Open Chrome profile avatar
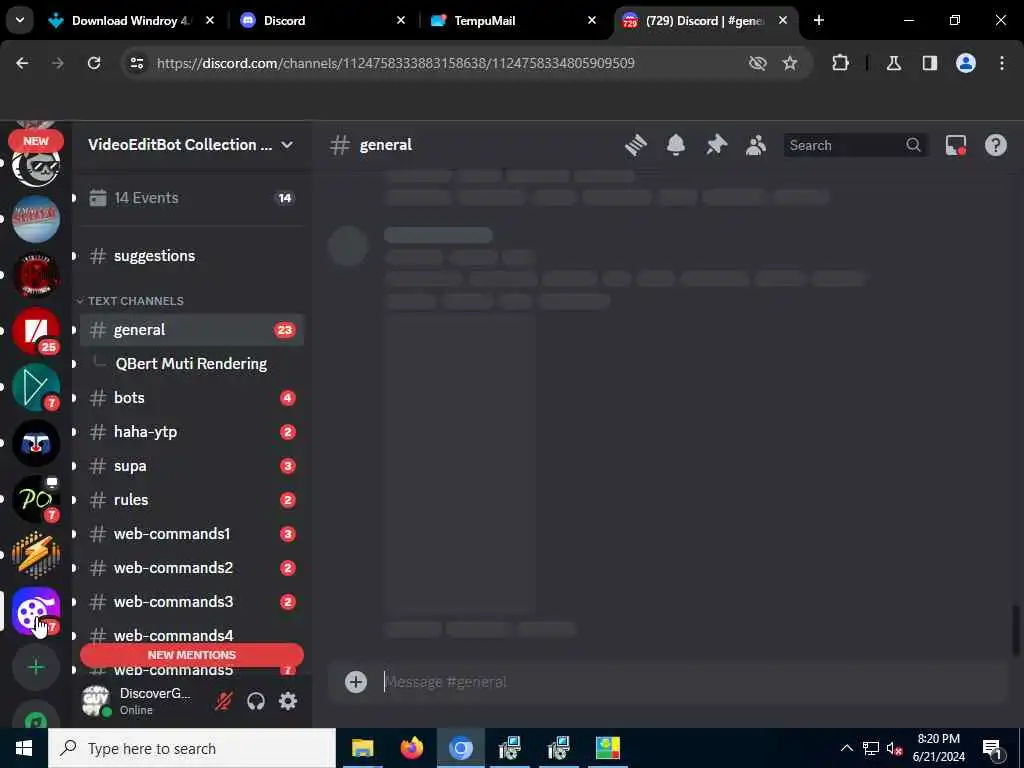The height and width of the screenshot is (768, 1024). [966, 63]
